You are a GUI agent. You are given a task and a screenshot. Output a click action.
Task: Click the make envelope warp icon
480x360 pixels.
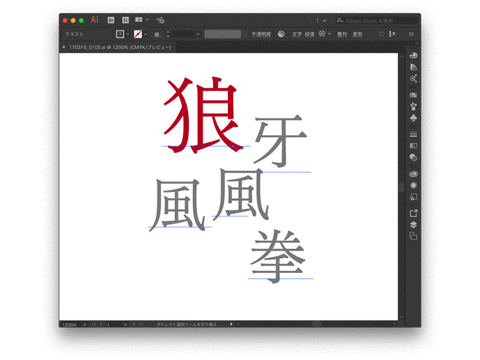point(322,34)
